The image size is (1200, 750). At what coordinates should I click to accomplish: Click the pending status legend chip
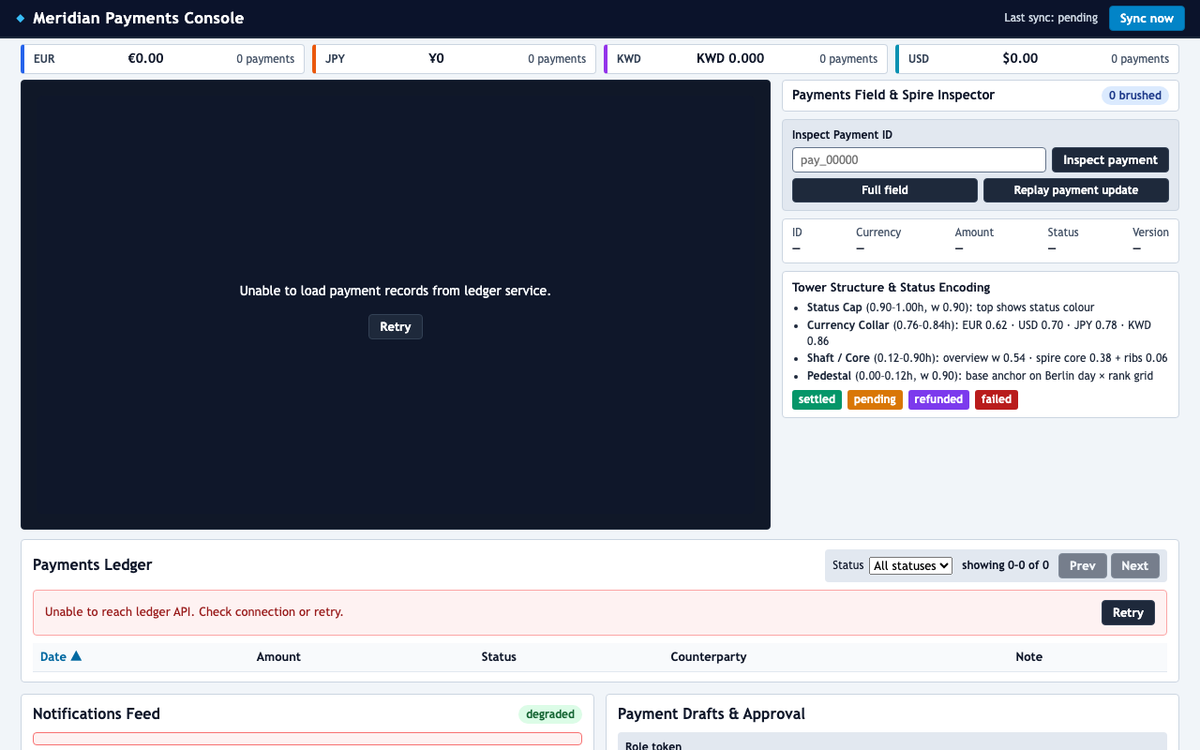click(x=875, y=399)
